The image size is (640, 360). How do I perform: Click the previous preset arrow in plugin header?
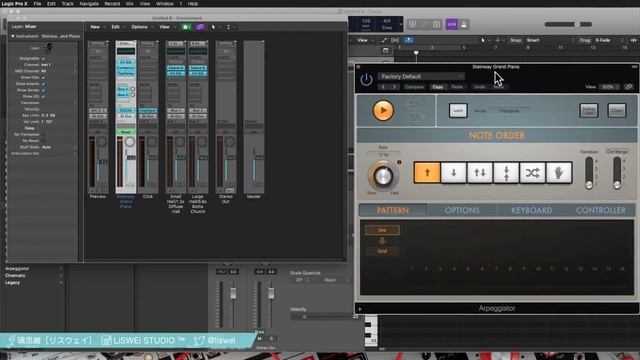pyautogui.click(x=383, y=87)
